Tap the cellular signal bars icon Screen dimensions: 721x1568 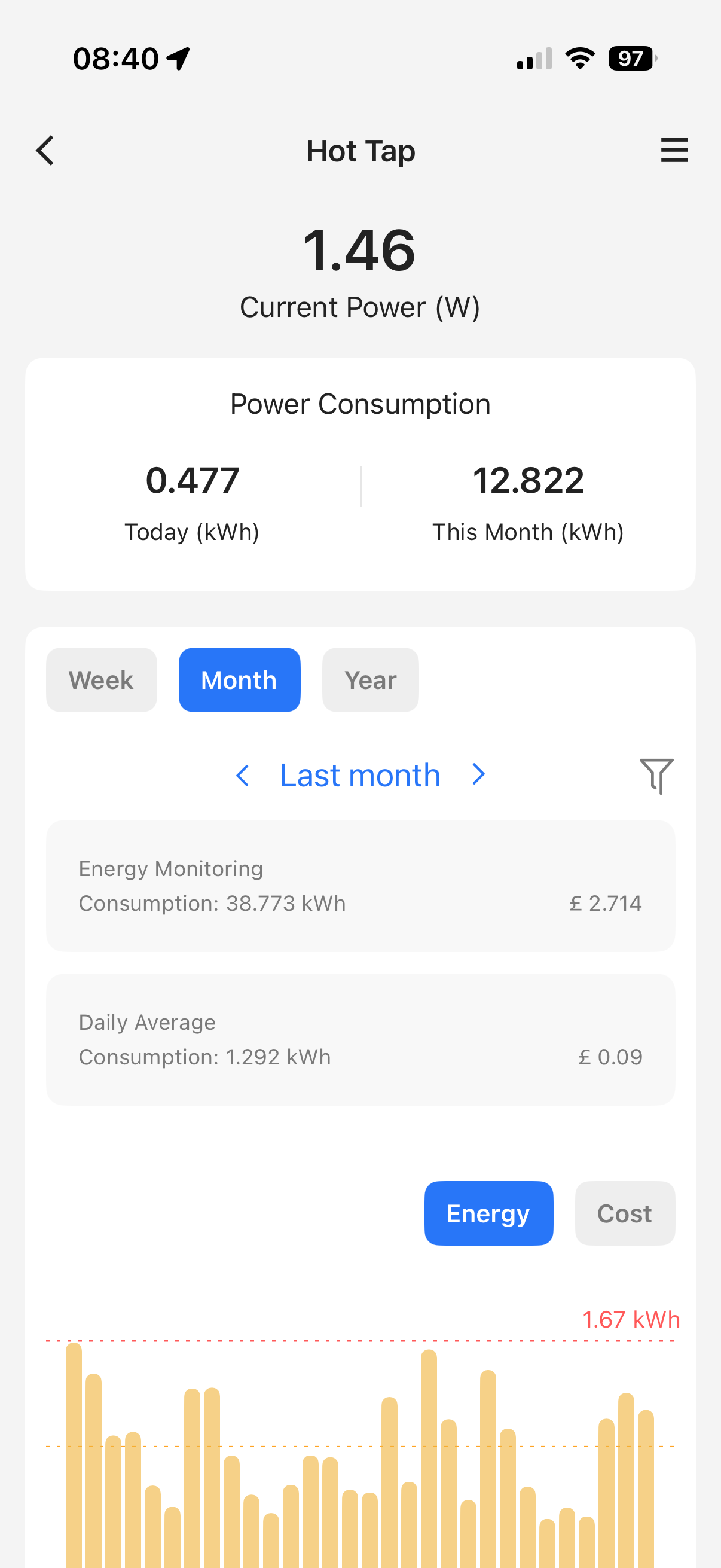point(534,59)
